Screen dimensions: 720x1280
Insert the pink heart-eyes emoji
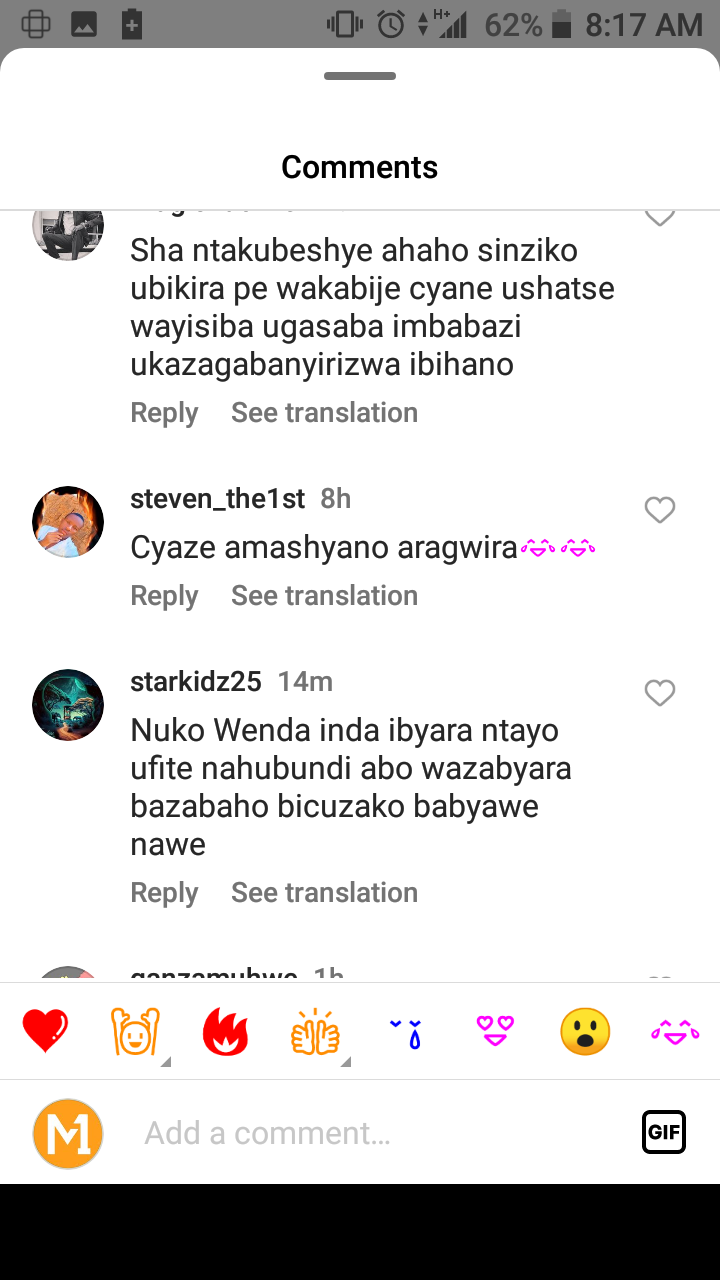click(x=495, y=1031)
